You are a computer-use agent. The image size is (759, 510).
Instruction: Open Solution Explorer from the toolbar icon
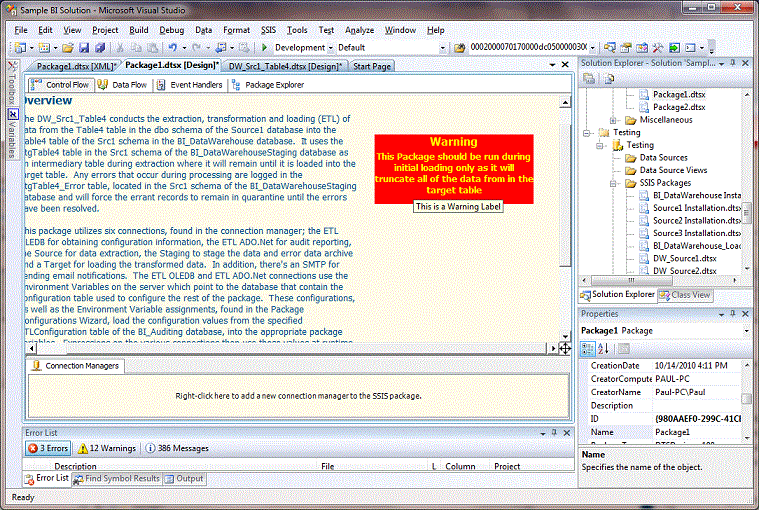(610, 47)
